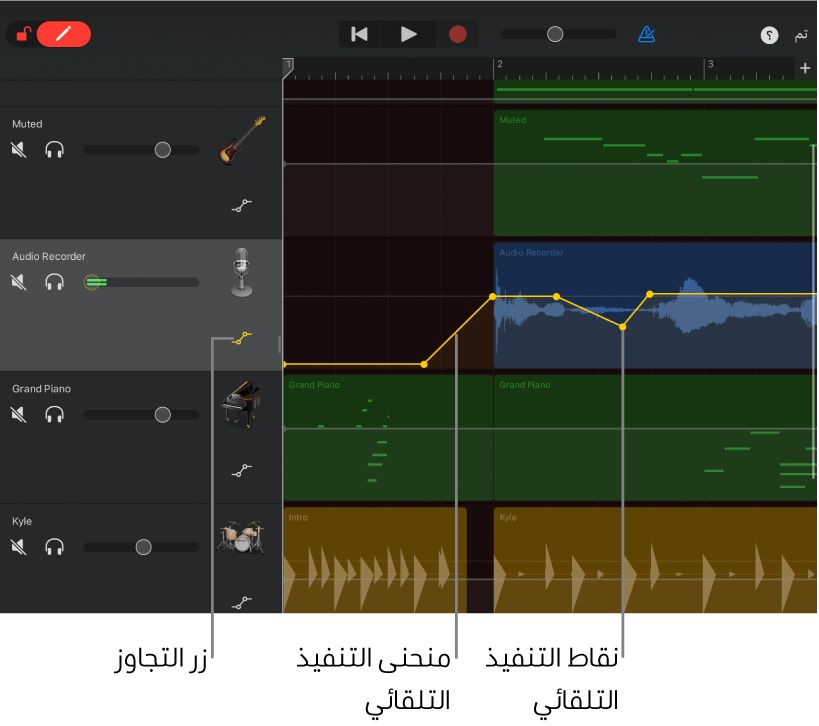Screen dimensions: 819x726
Task: Click the red automation lock icon
Action: point(24,34)
